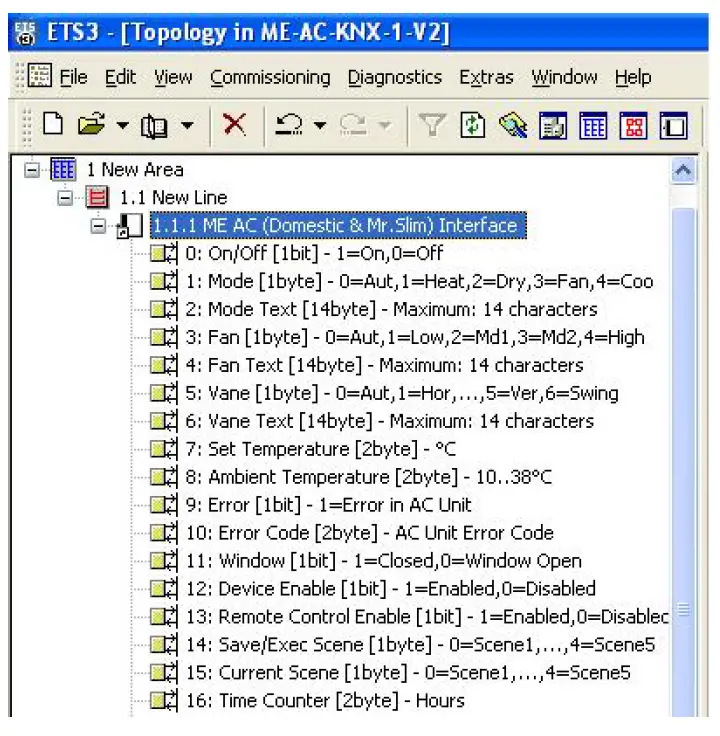The image size is (720, 736).
Task: Click the red X delete icon
Action: pos(234,125)
